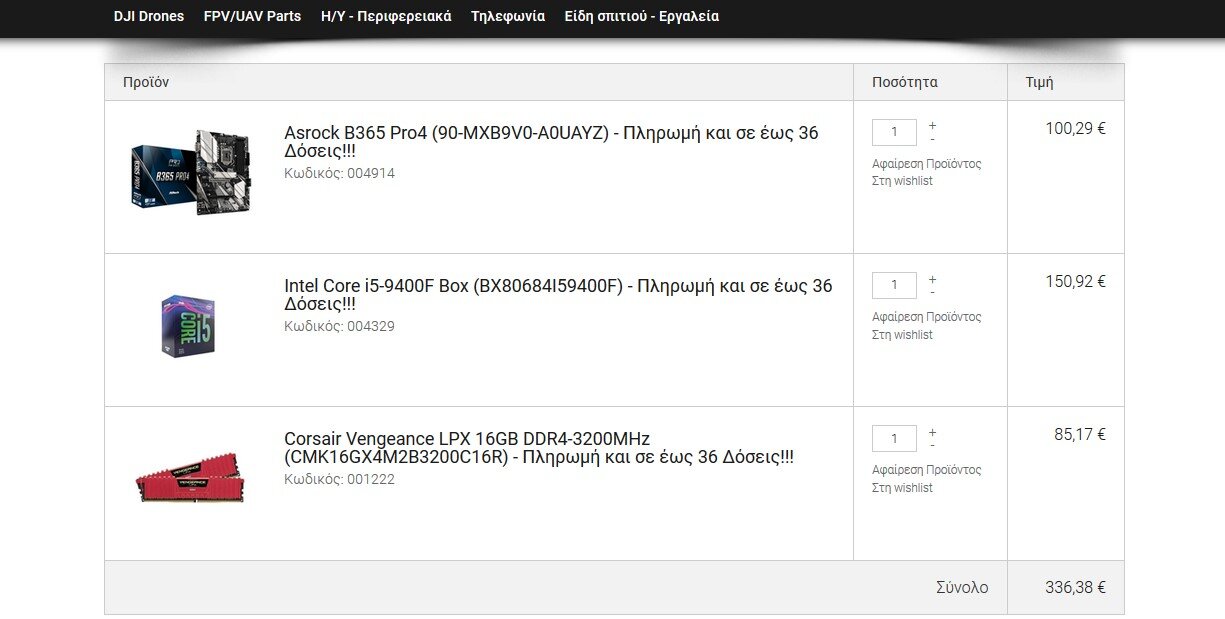
Task: Click the price 150,92 €
Action: tap(1075, 281)
